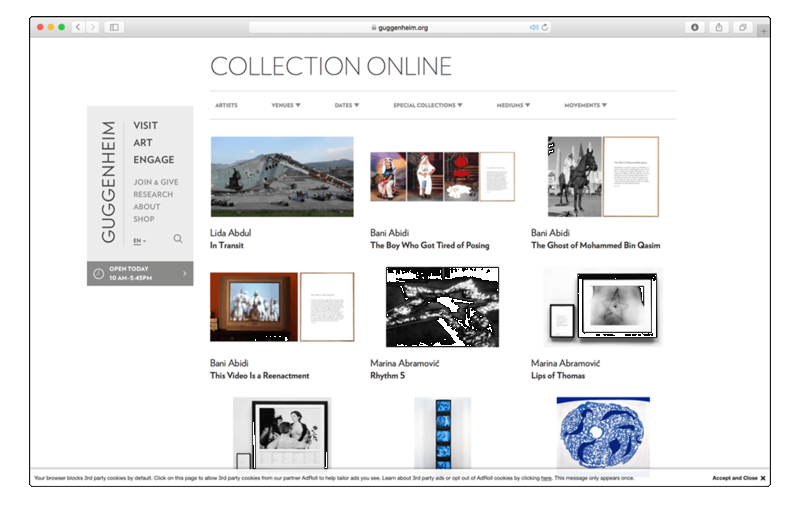The height and width of the screenshot is (529, 800).
Task: Click the Safari share icon
Action: pos(719,27)
